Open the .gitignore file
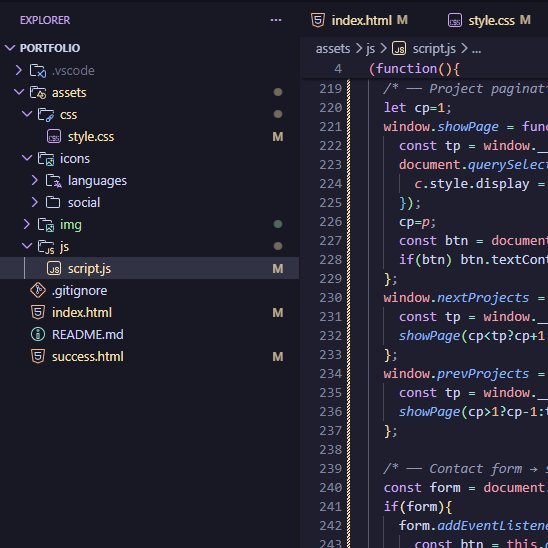The image size is (548, 548). click(79, 291)
